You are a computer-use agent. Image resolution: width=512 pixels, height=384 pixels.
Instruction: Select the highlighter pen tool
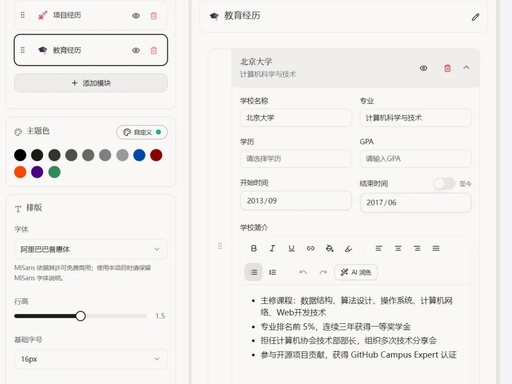pyautogui.click(x=349, y=248)
